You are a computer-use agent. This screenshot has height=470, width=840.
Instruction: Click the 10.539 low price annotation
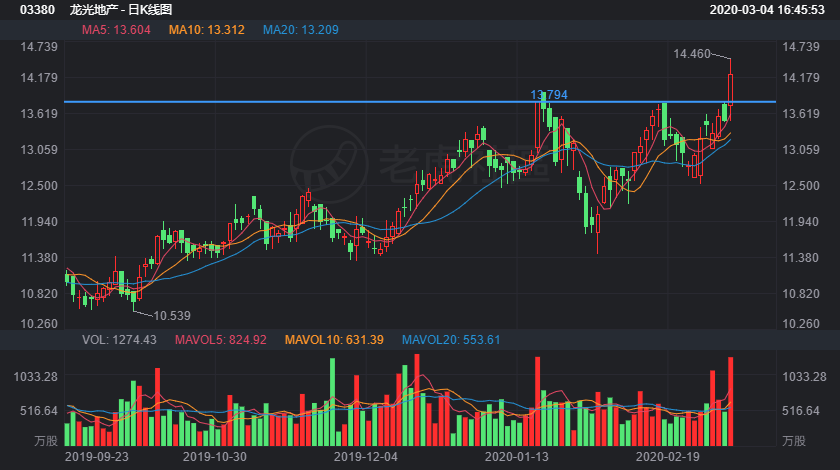pos(172,316)
